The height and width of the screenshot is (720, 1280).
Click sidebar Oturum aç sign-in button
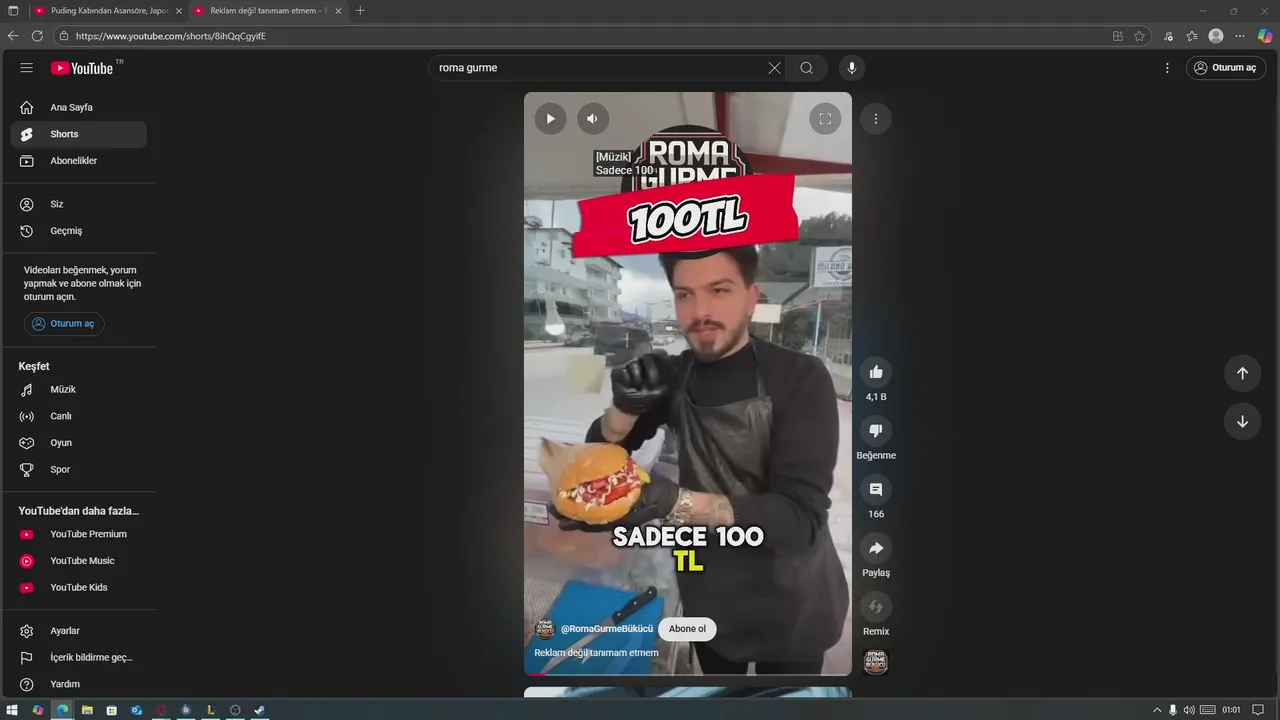pyautogui.click(x=64, y=324)
